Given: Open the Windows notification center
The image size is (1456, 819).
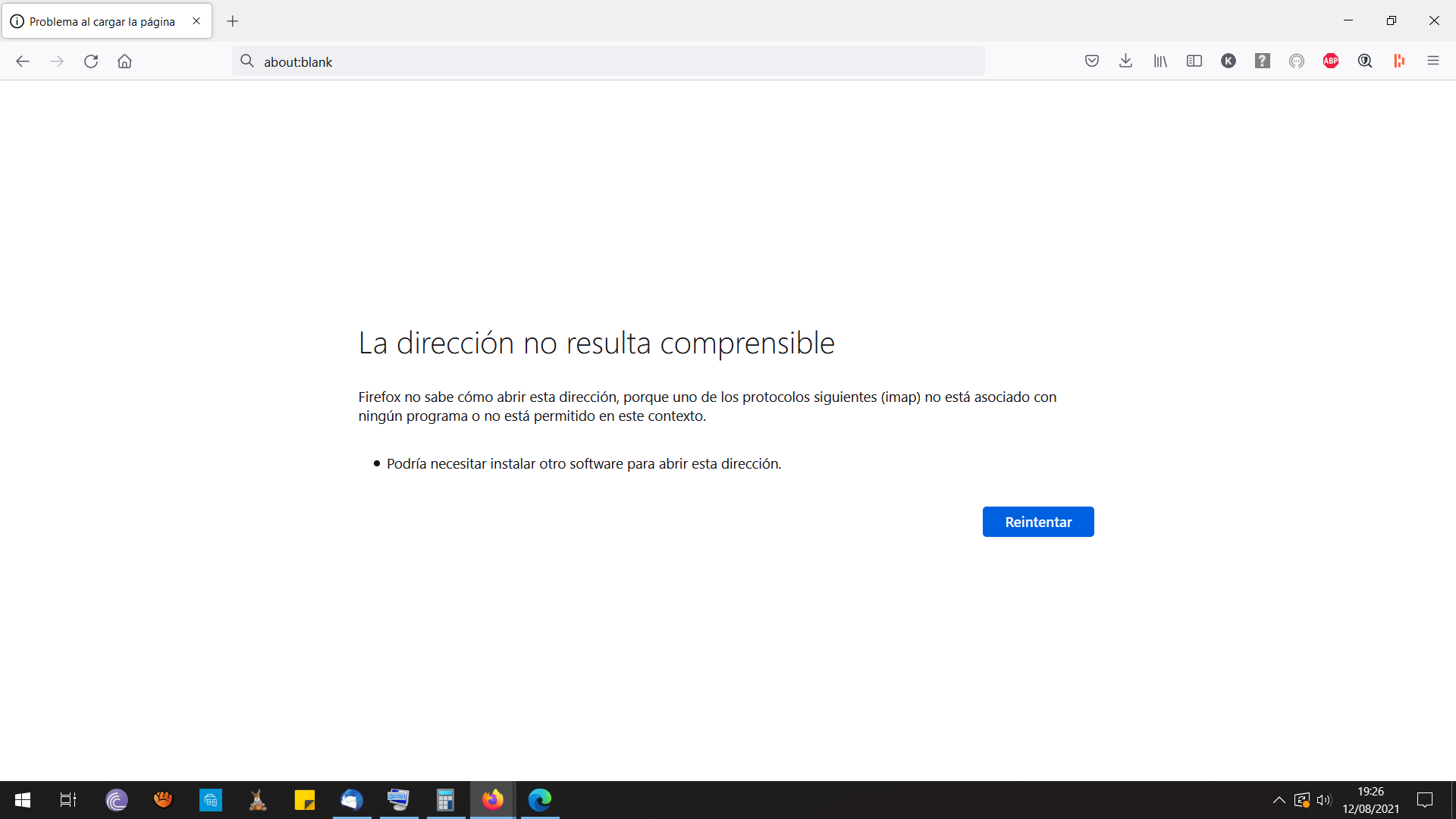Looking at the screenshot, I should pos(1425,800).
